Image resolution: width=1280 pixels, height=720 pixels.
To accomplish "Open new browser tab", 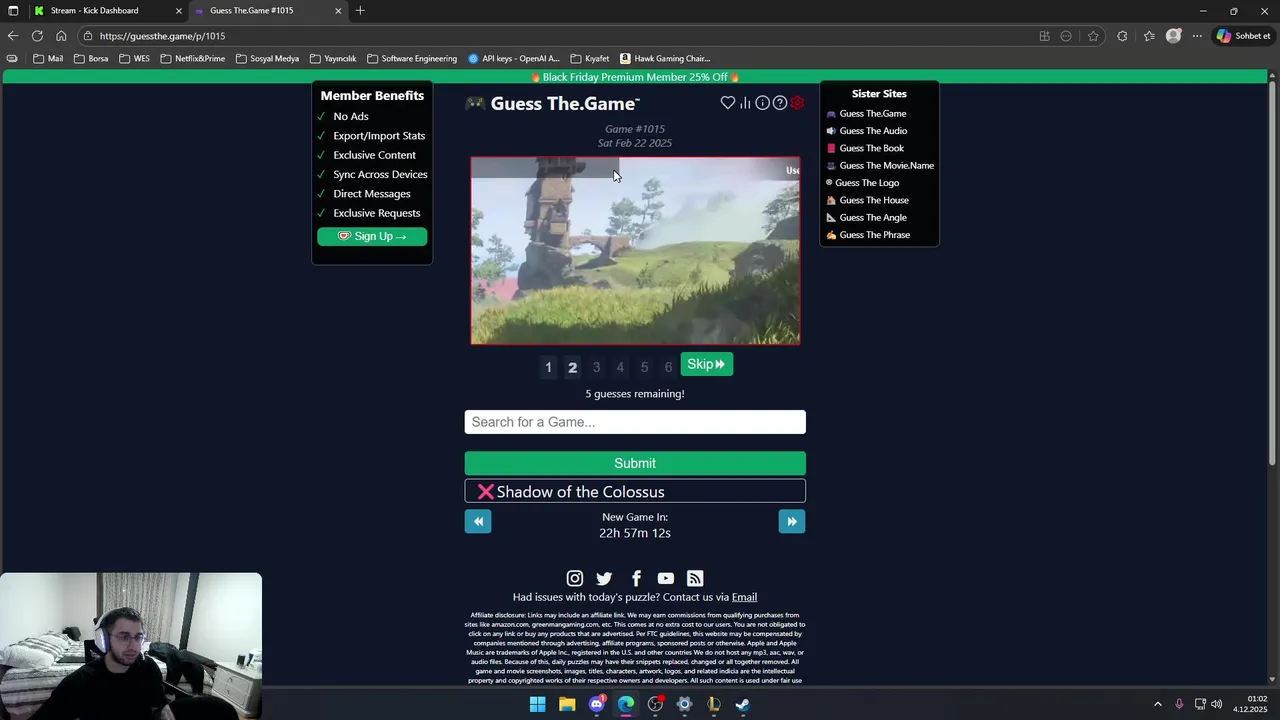I will coord(360,11).
